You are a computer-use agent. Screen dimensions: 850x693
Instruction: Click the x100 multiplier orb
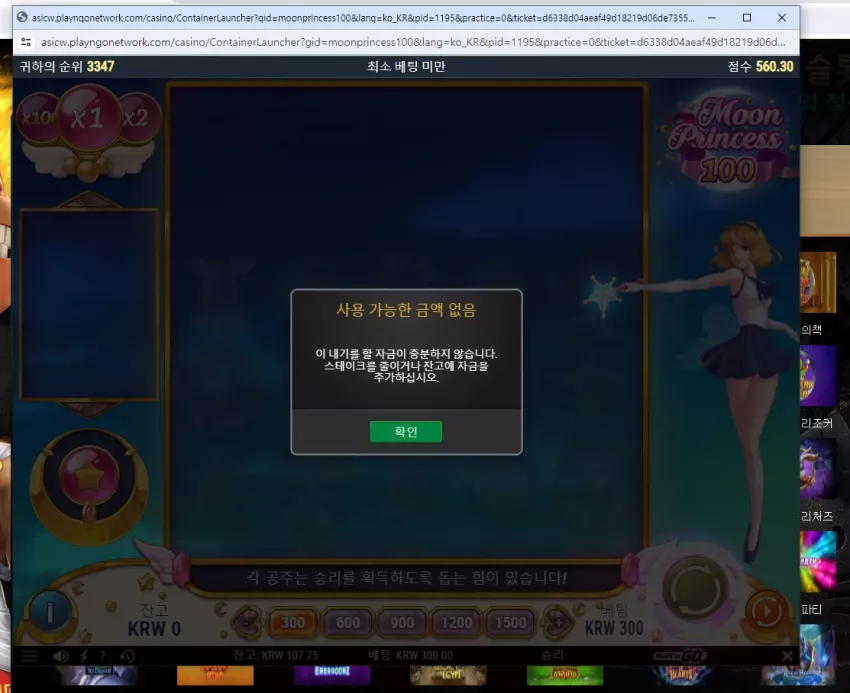point(37,117)
